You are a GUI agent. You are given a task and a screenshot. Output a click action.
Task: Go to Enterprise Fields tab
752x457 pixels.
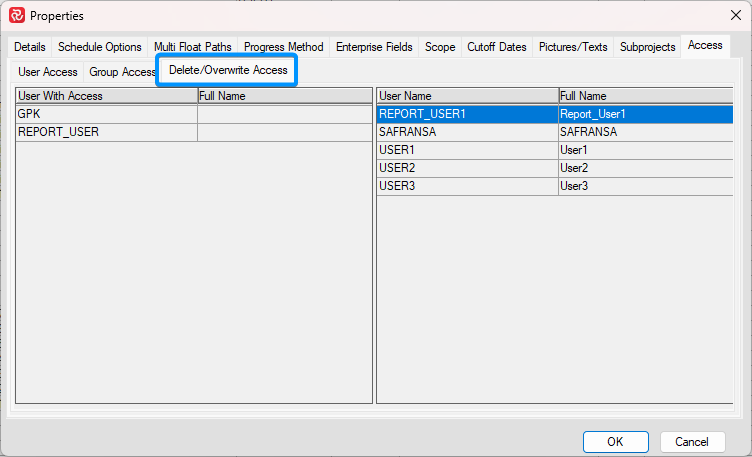(x=374, y=47)
